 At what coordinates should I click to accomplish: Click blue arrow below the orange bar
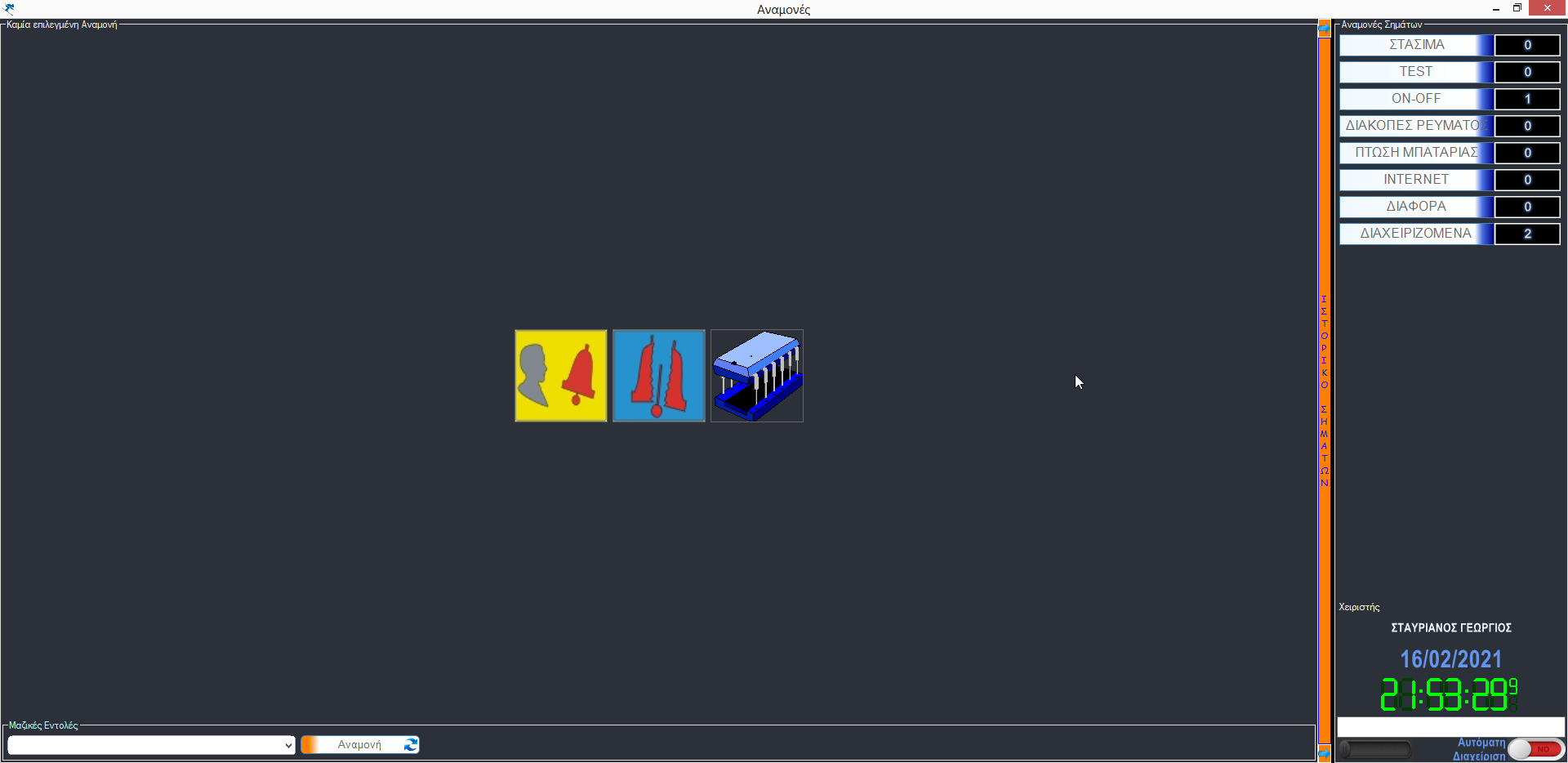point(1324,752)
